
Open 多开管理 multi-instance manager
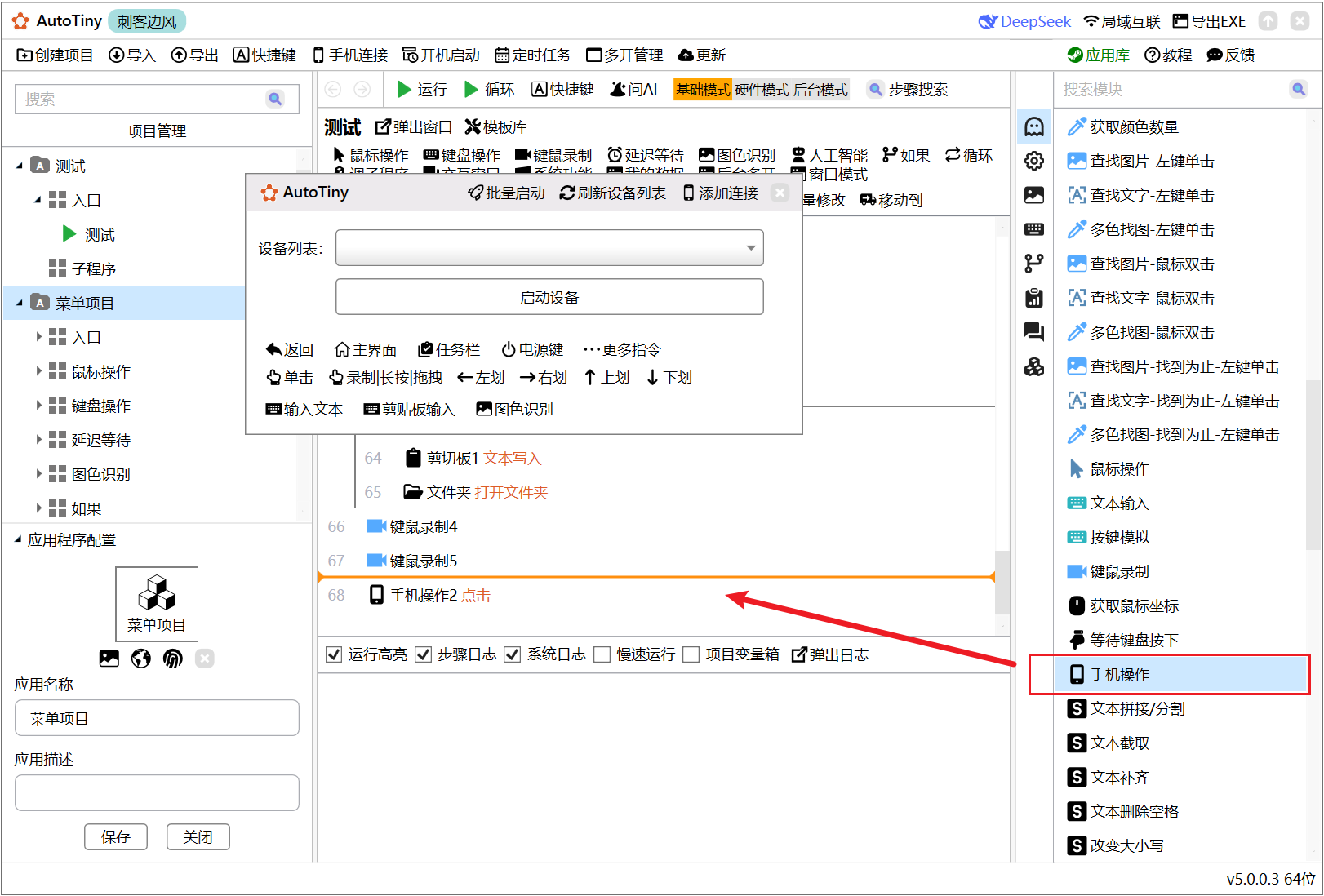coord(624,55)
